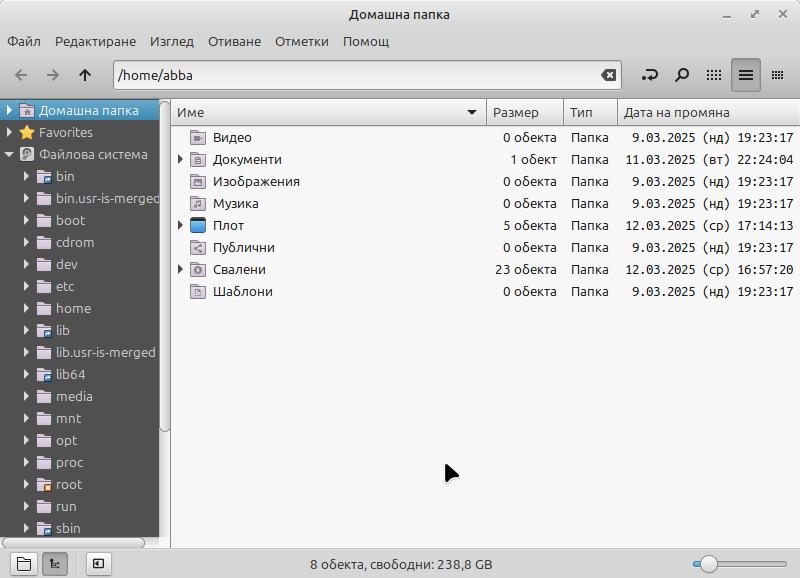Open the Отметки menu
The width and height of the screenshot is (800, 578).
tap(302, 41)
